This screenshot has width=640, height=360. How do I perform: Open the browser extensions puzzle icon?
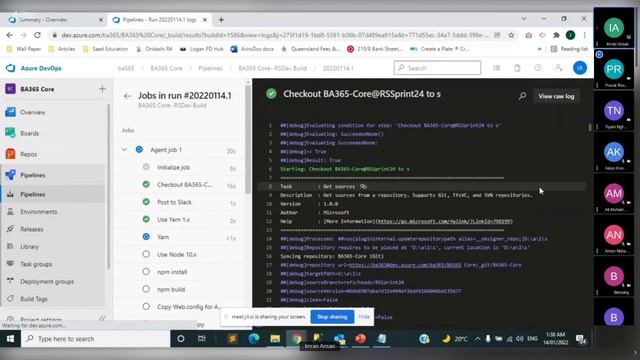coord(556,36)
